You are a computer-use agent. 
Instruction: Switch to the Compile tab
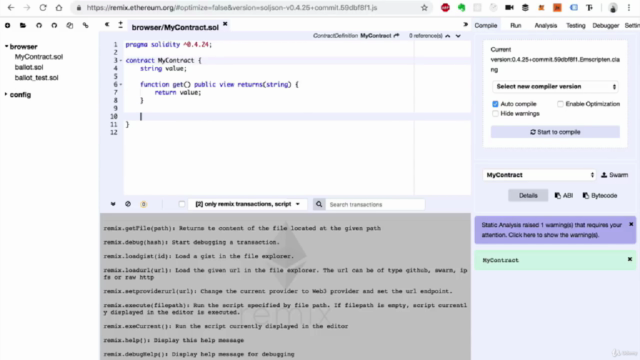point(486,25)
